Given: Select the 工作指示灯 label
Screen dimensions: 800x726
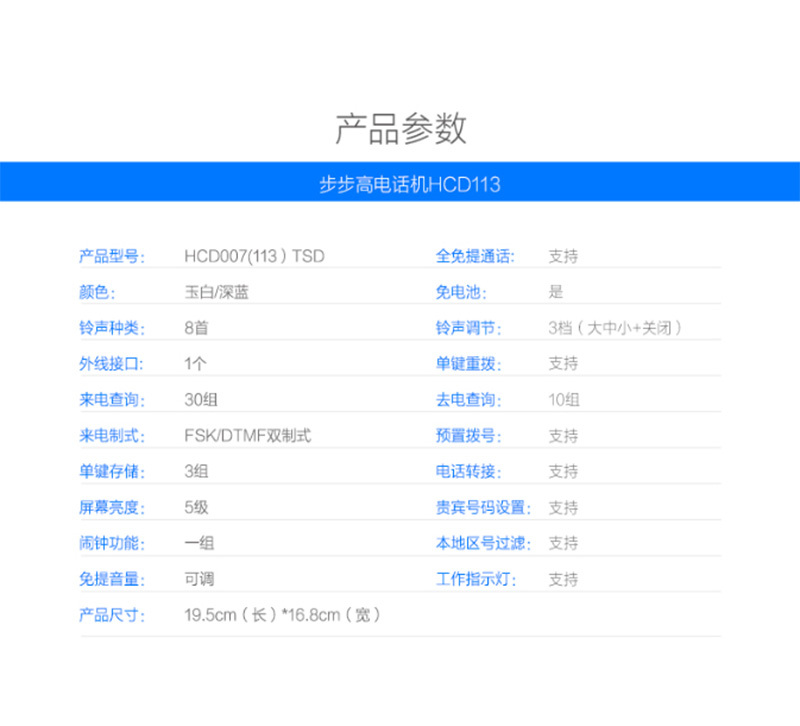Looking at the screenshot, I should 476,579.
